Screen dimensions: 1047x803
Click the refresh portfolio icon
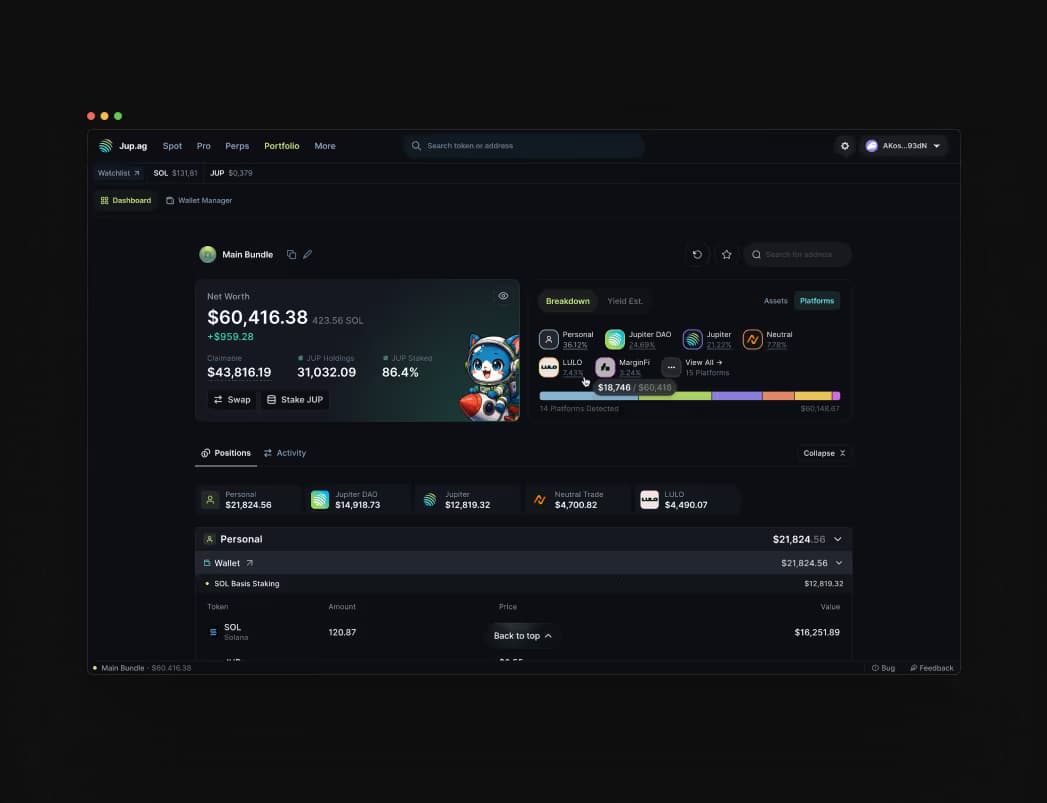tap(697, 255)
